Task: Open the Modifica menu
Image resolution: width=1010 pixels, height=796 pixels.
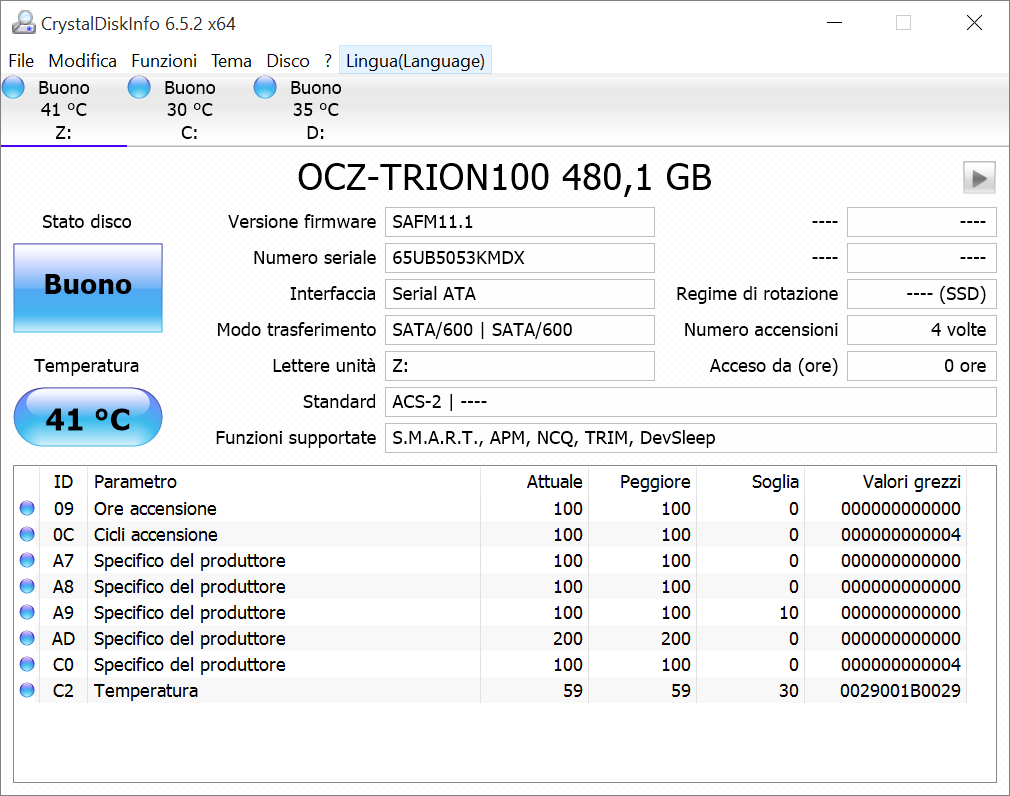Action: (82, 61)
